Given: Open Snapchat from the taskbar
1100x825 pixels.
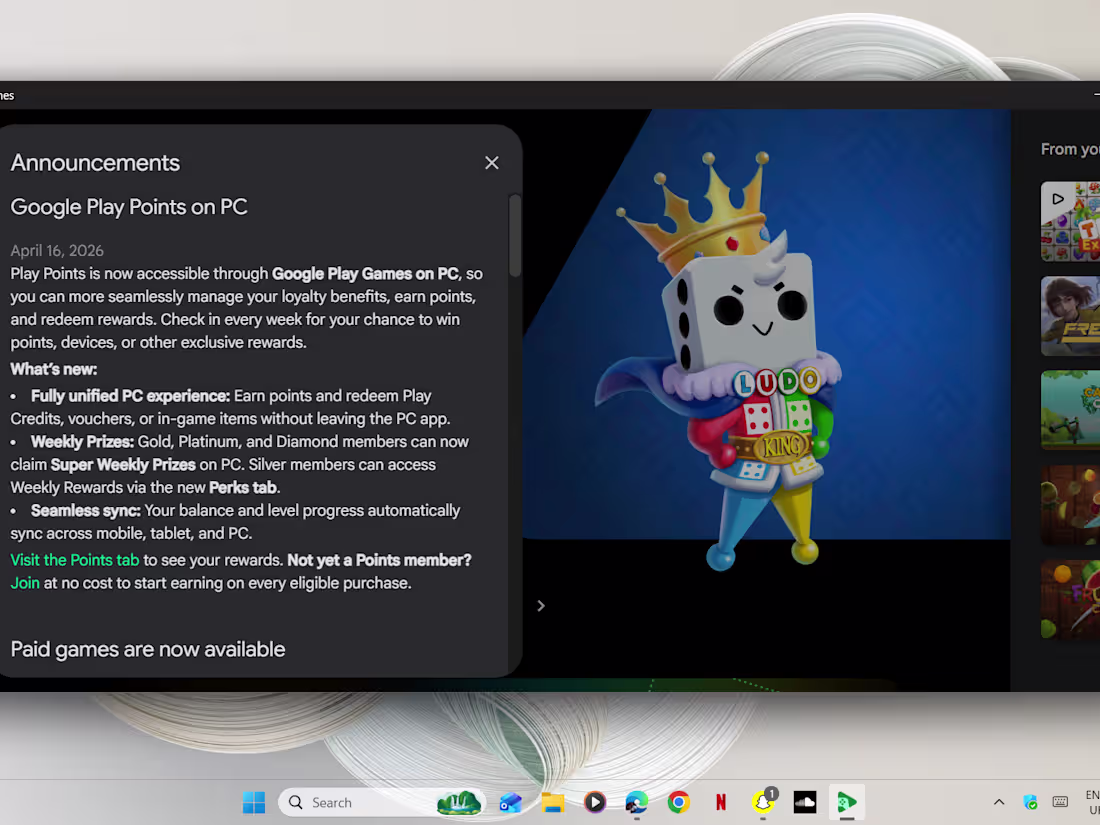Looking at the screenshot, I should [763, 803].
